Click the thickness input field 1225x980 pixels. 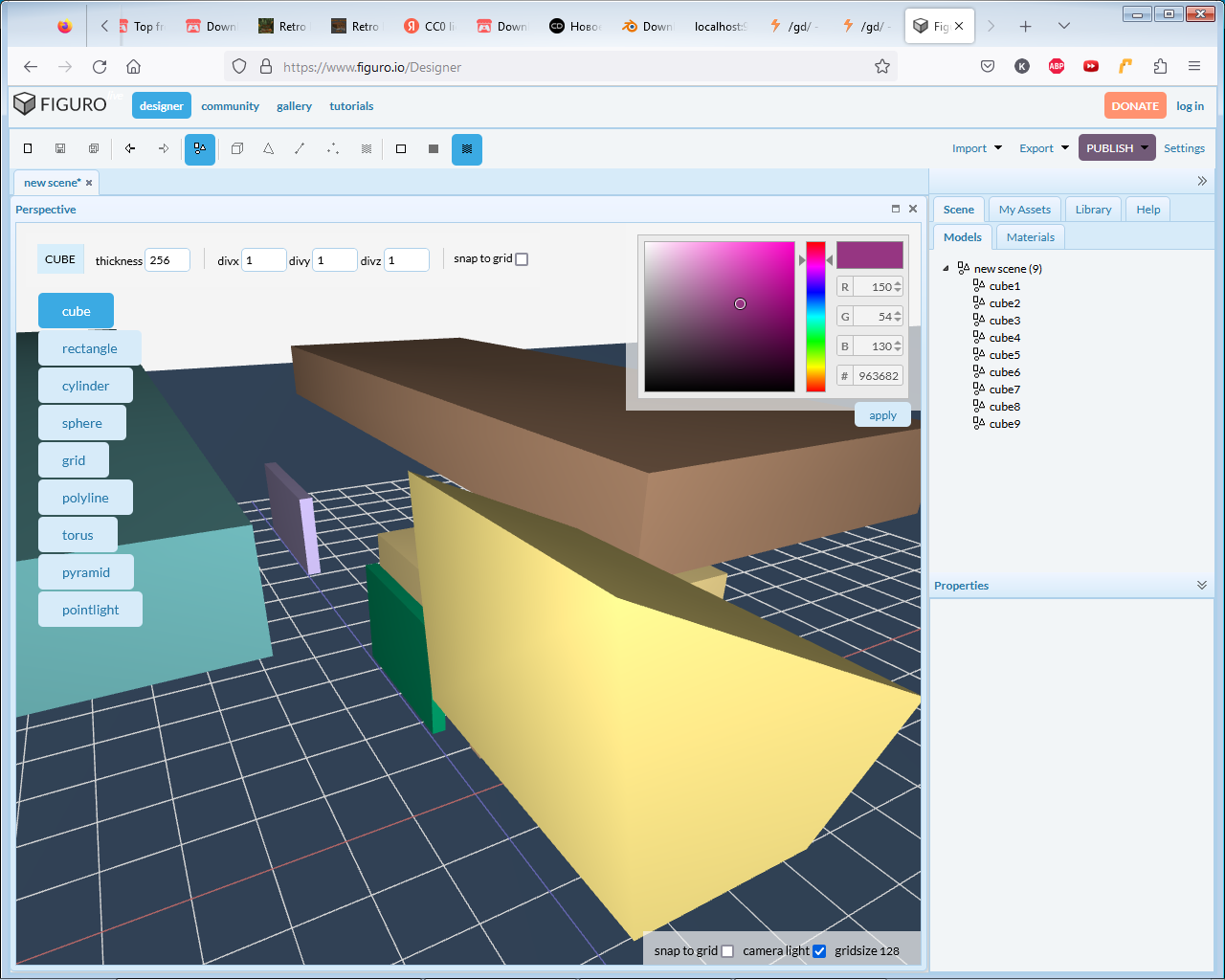[x=167, y=260]
